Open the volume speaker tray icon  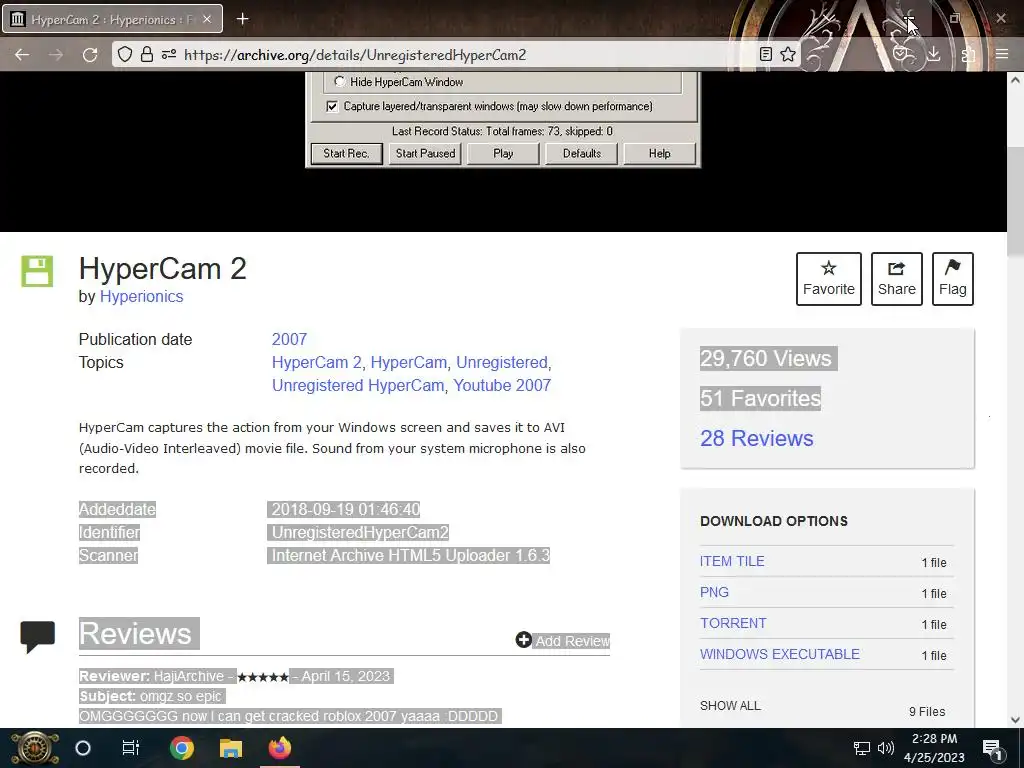(886, 748)
